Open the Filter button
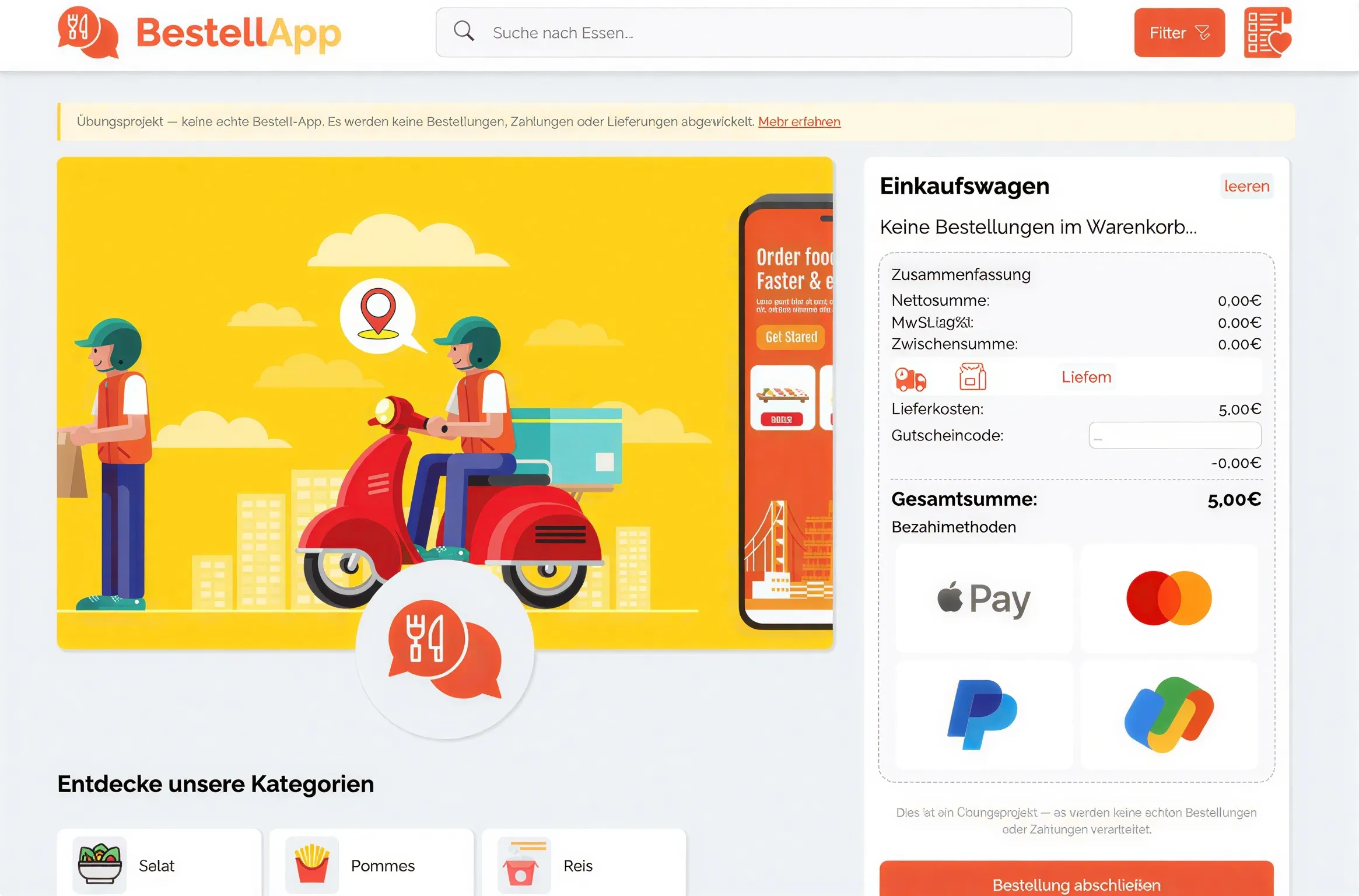Image resolution: width=1359 pixels, height=896 pixels. 1179,33
